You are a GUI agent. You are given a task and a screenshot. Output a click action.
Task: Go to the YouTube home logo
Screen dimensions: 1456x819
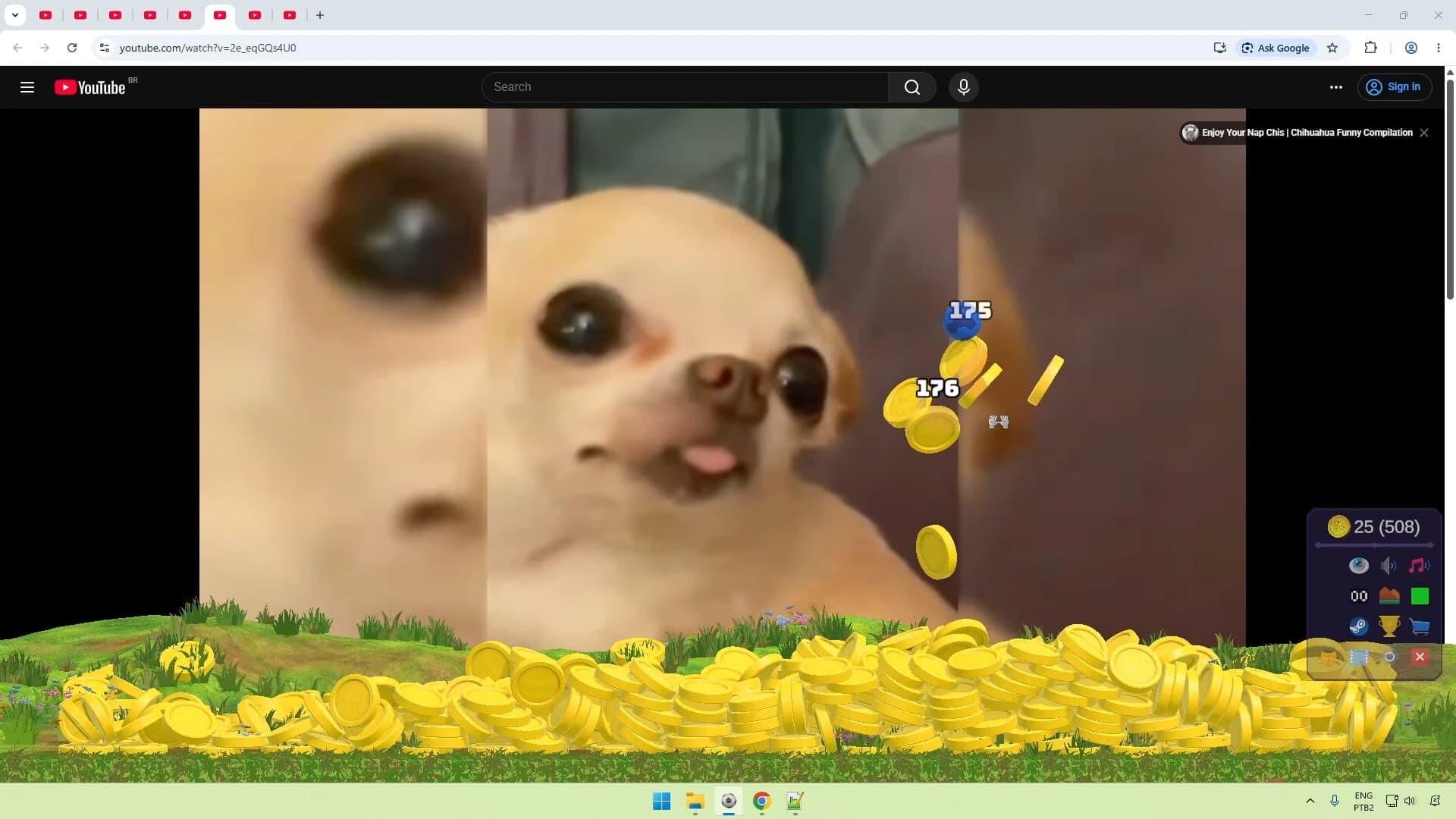[90, 87]
